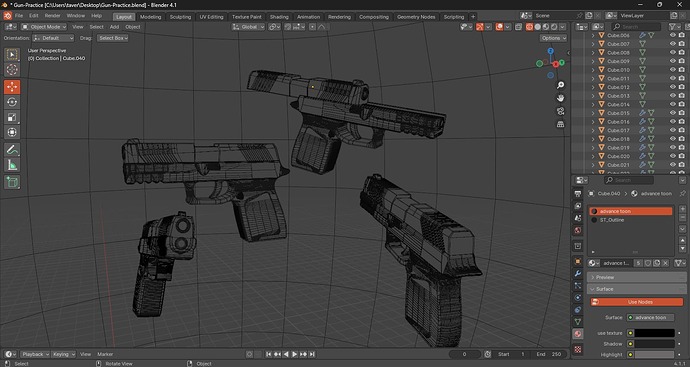This screenshot has width=690, height=367.
Task: Toggle X-ray mode
Action: point(518,27)
